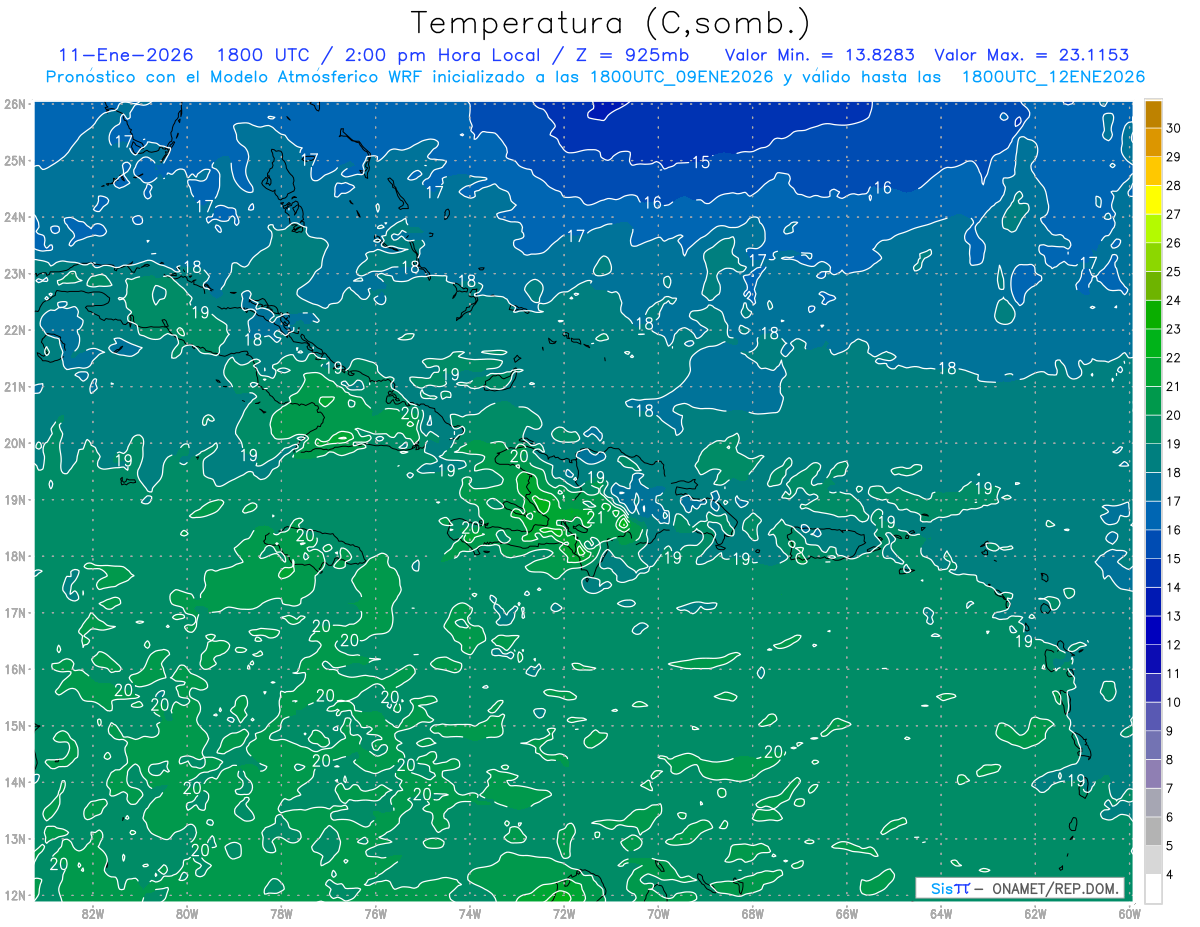The image size is (1200, 927).
Task: Click the '18N' latitude axis label
Action: (x=15, y=556)
